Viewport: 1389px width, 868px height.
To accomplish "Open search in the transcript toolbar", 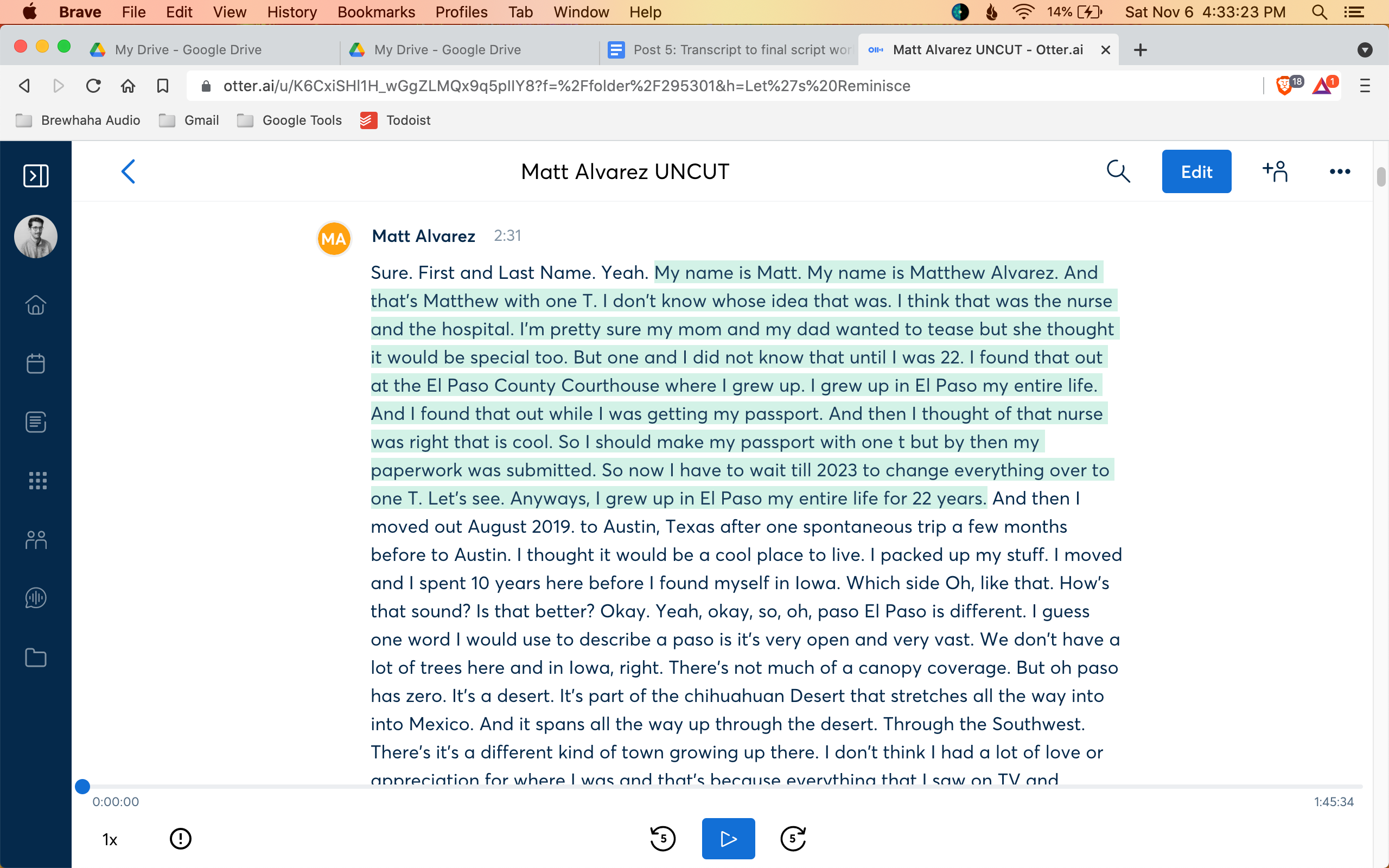I will point(1118,171).
